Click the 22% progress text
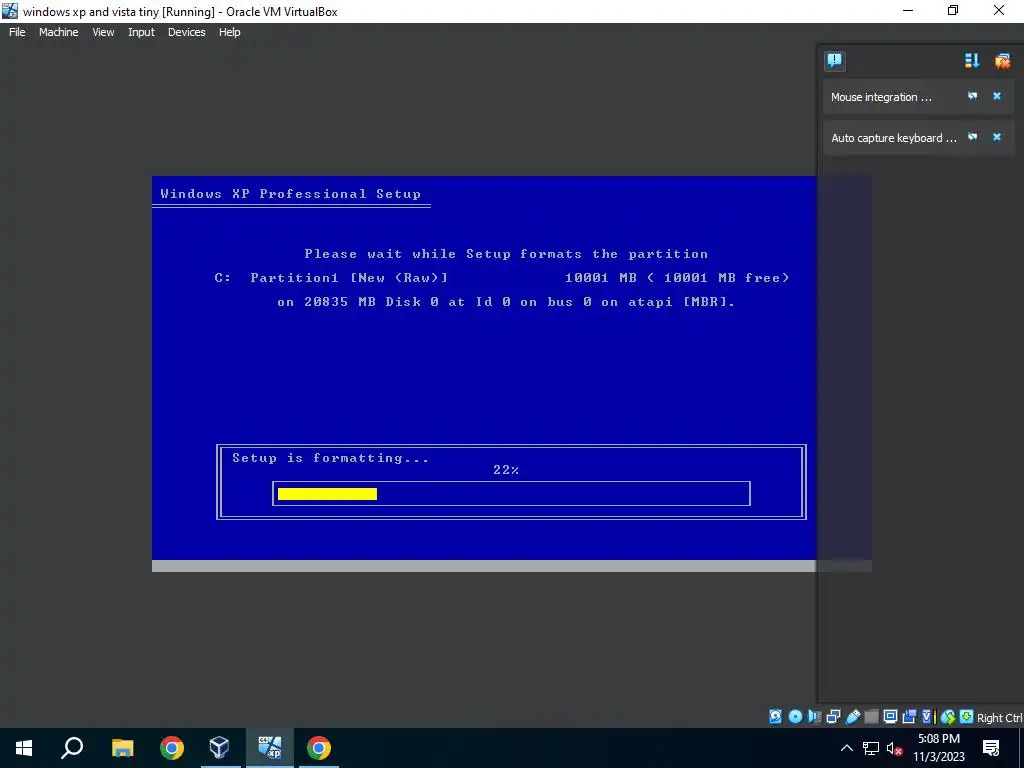Screen dimensions: 1024x768 (506, 470)
